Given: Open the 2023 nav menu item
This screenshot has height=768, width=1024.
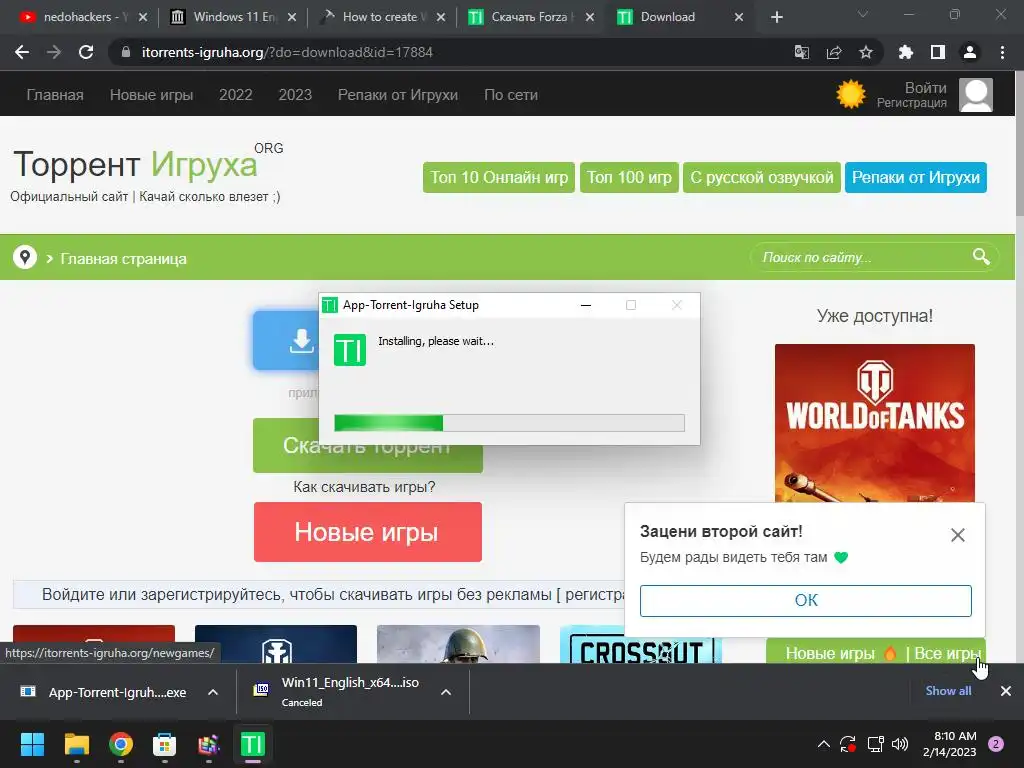Looking at the screenshot, I should (295, 95).
